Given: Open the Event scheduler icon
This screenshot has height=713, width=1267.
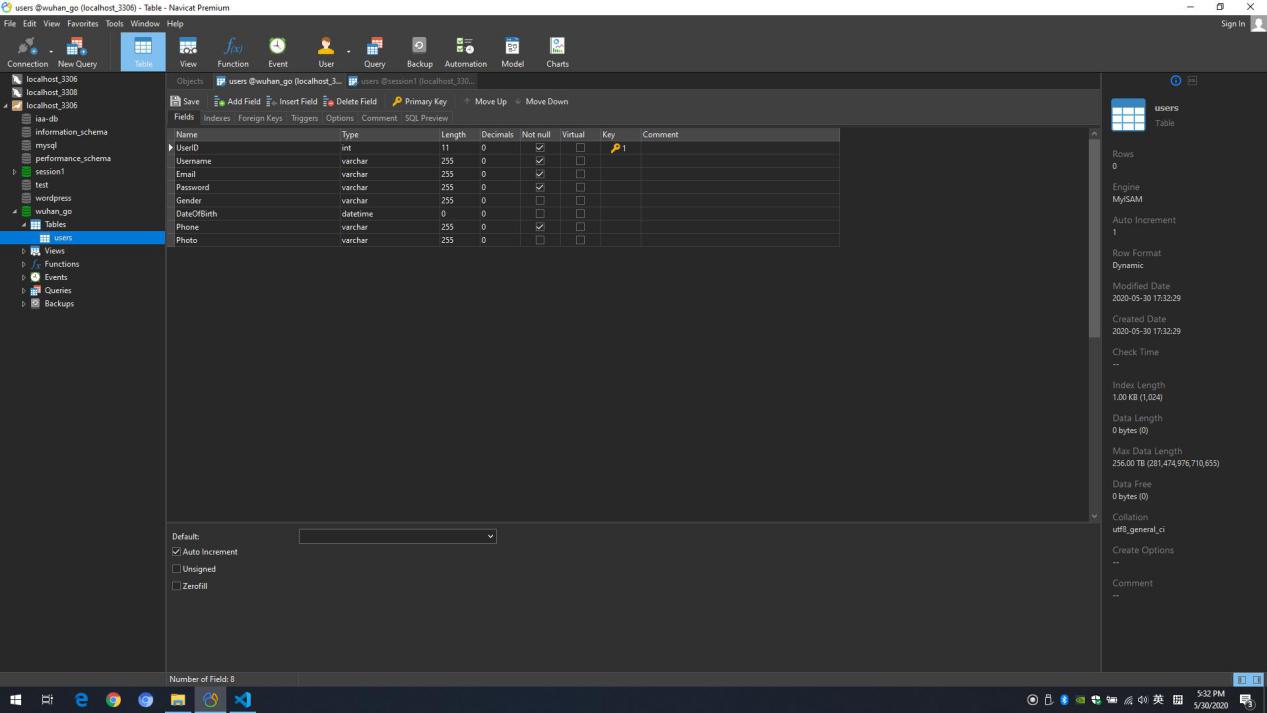Looking at the screenshot, I should pyautogui.click(x=278, y=50).
